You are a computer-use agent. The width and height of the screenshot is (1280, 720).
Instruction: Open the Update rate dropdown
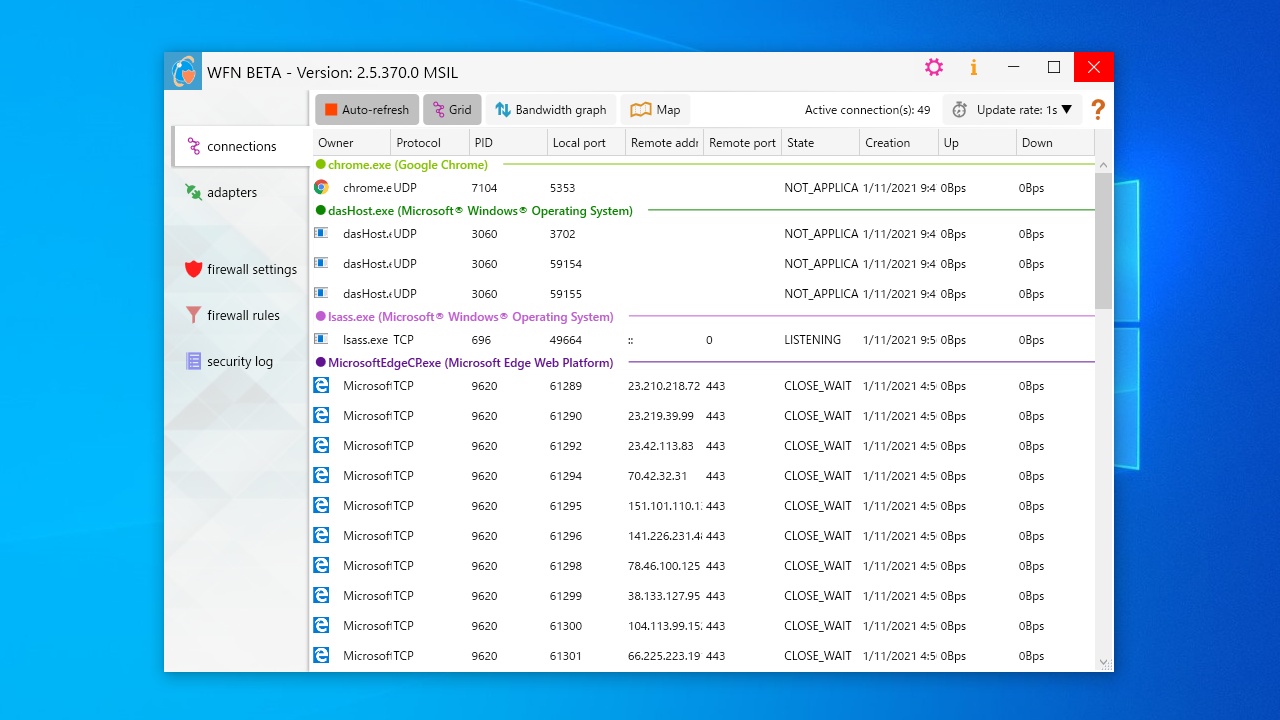1012,110
